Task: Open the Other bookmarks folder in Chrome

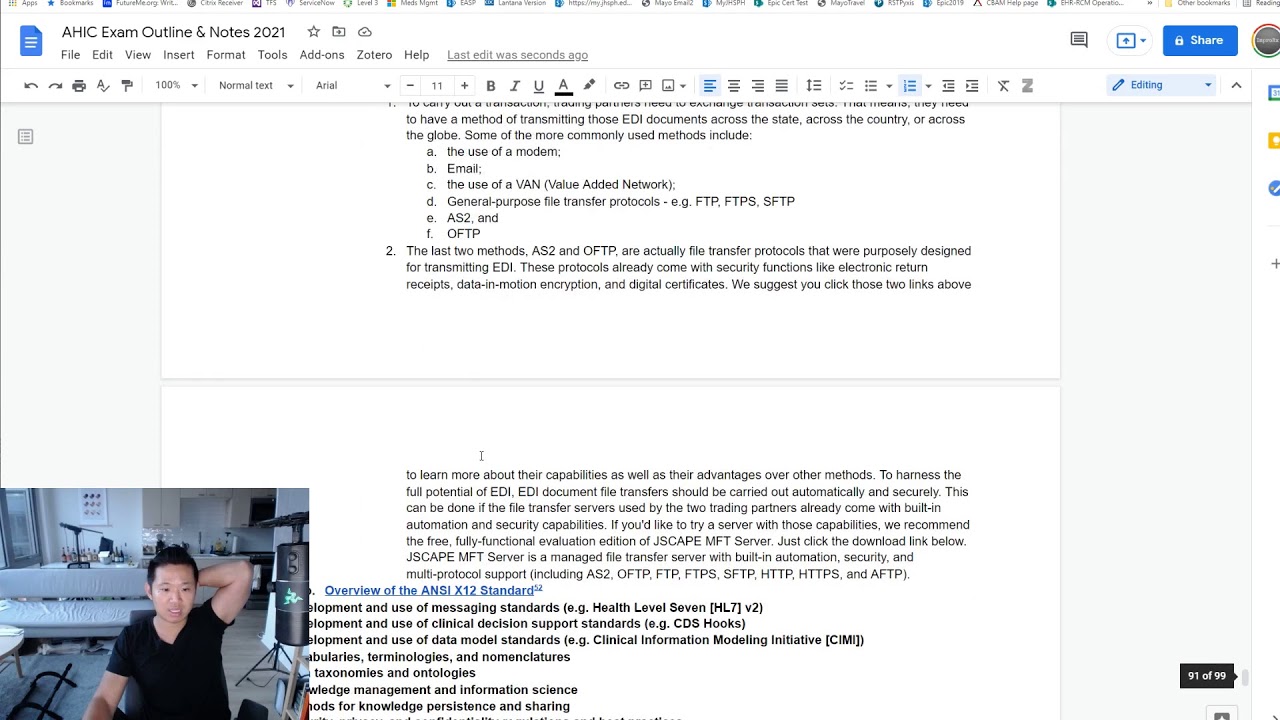Action: [1198, 4]
